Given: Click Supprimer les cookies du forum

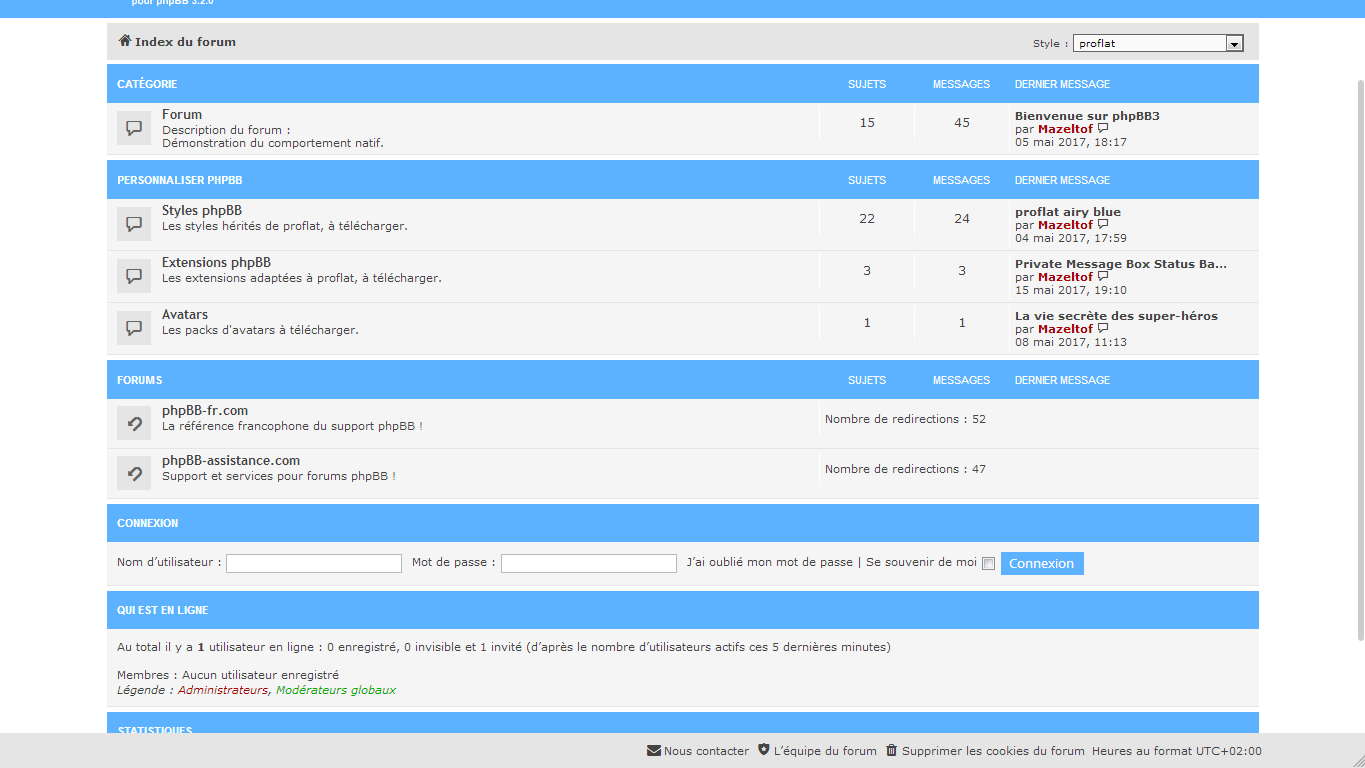Looking at the screenshot, I should (993, 751).
